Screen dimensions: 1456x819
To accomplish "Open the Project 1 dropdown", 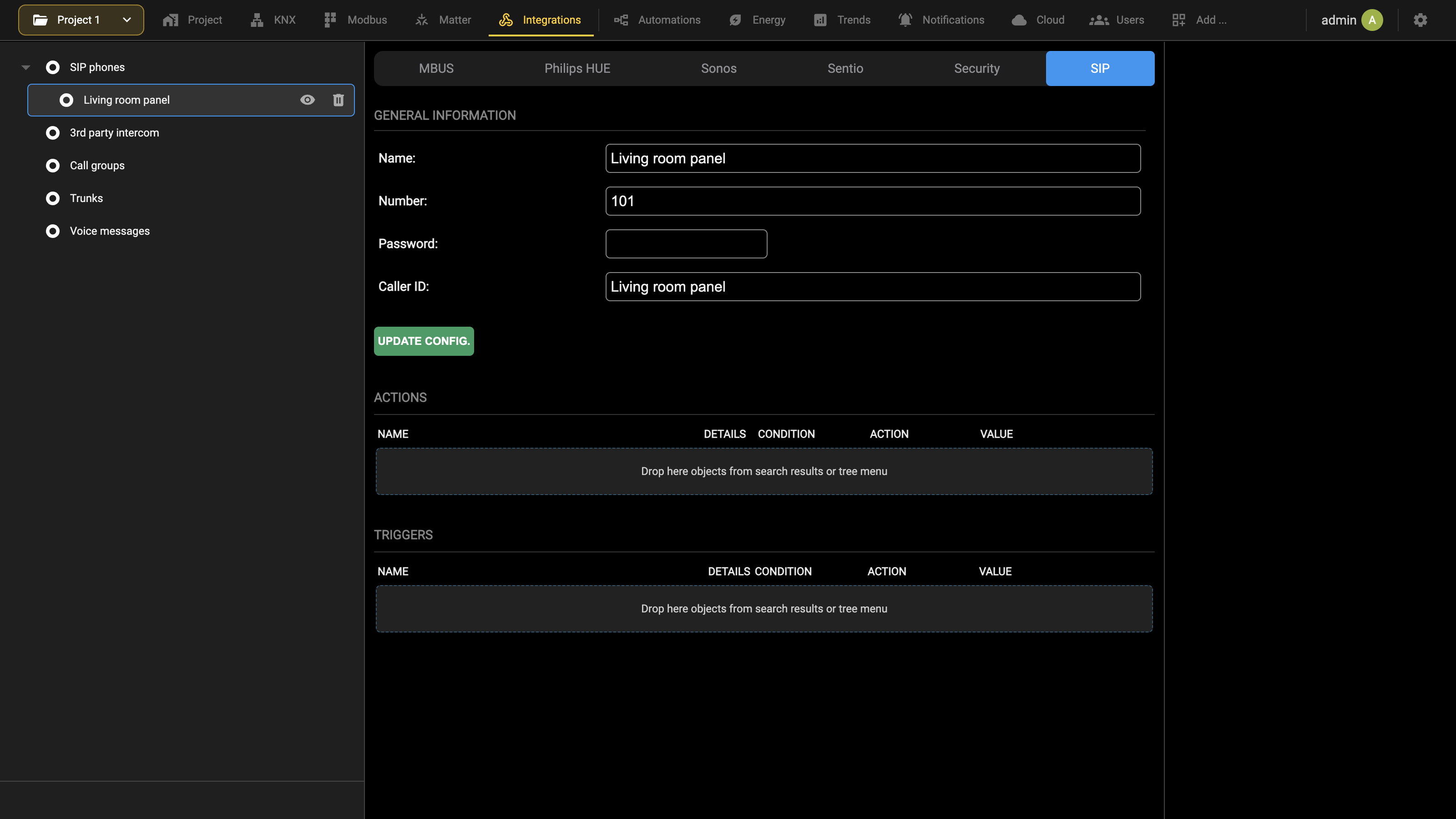I will (x=81, y=20).
